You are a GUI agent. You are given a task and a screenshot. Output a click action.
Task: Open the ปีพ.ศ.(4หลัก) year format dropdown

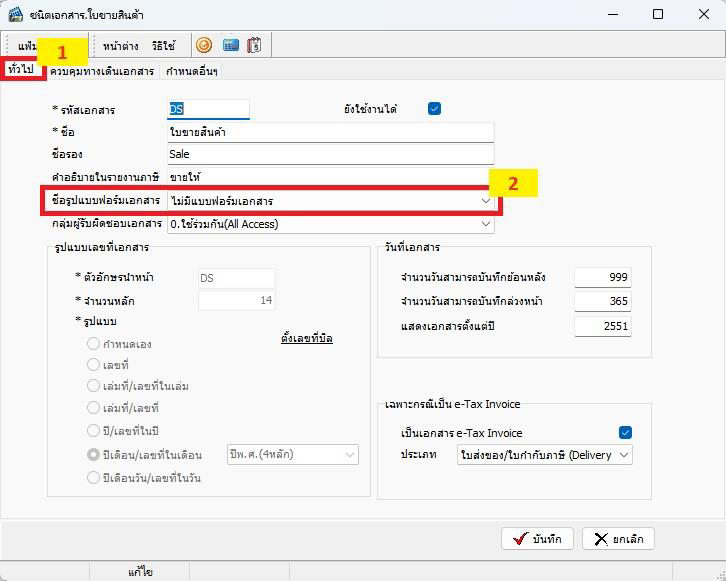tap(350, 455)
